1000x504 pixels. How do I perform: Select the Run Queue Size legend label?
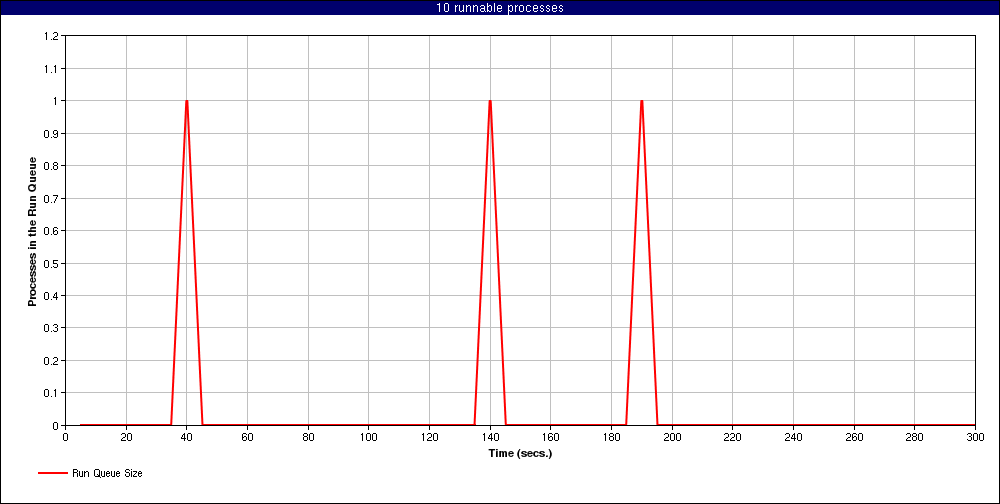pos(107,473)
